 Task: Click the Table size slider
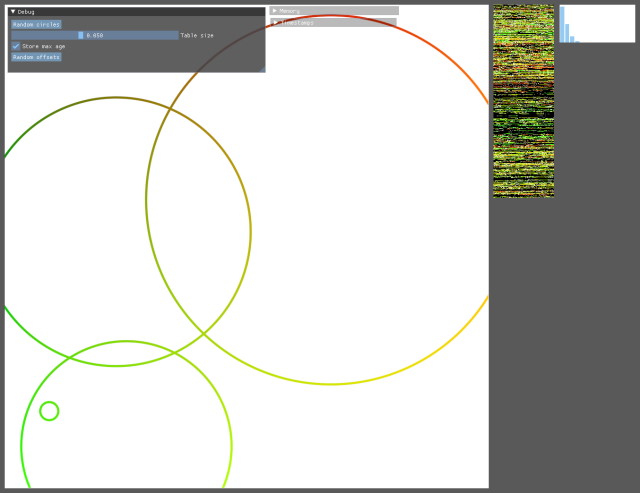[x=95, y=36]
